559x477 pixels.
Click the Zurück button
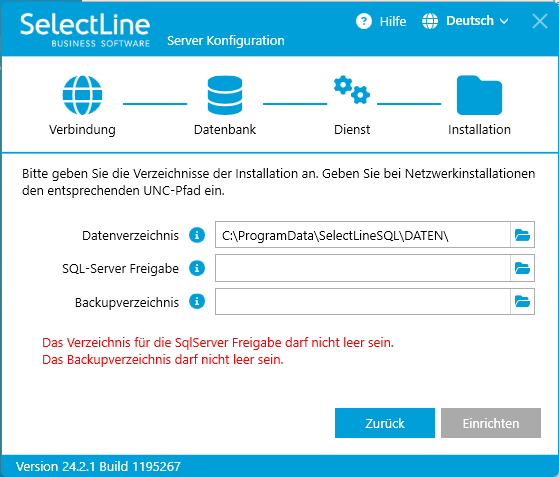385,423
